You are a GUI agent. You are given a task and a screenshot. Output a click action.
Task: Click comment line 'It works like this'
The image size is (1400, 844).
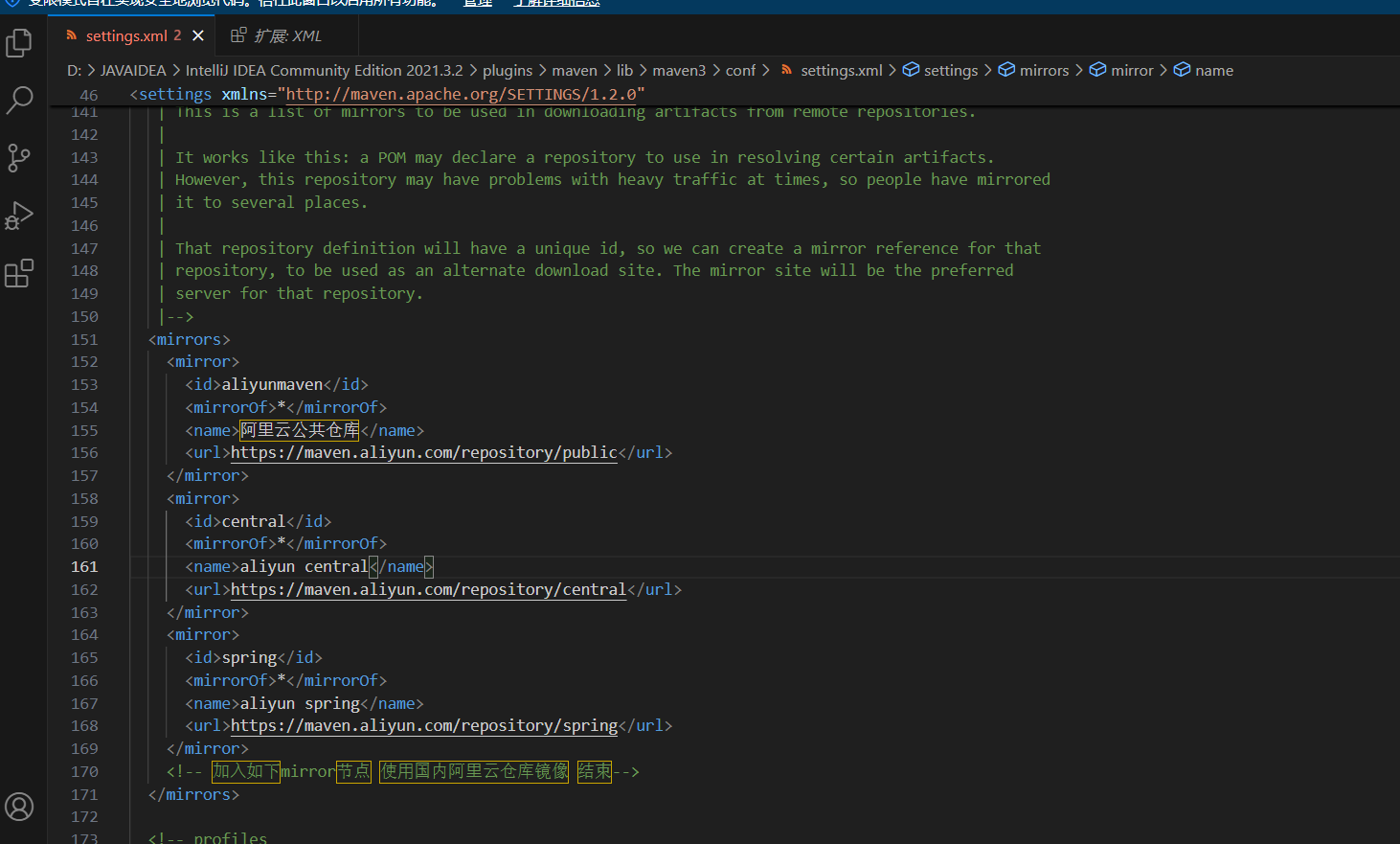point(585,157)
